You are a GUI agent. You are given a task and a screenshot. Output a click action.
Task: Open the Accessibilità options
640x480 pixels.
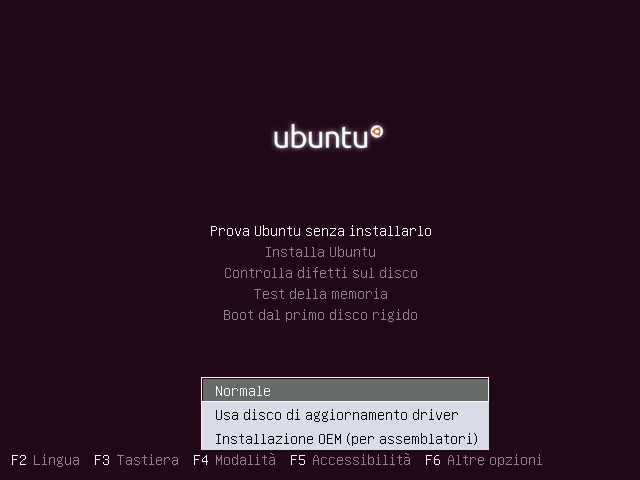pos(362,460)
